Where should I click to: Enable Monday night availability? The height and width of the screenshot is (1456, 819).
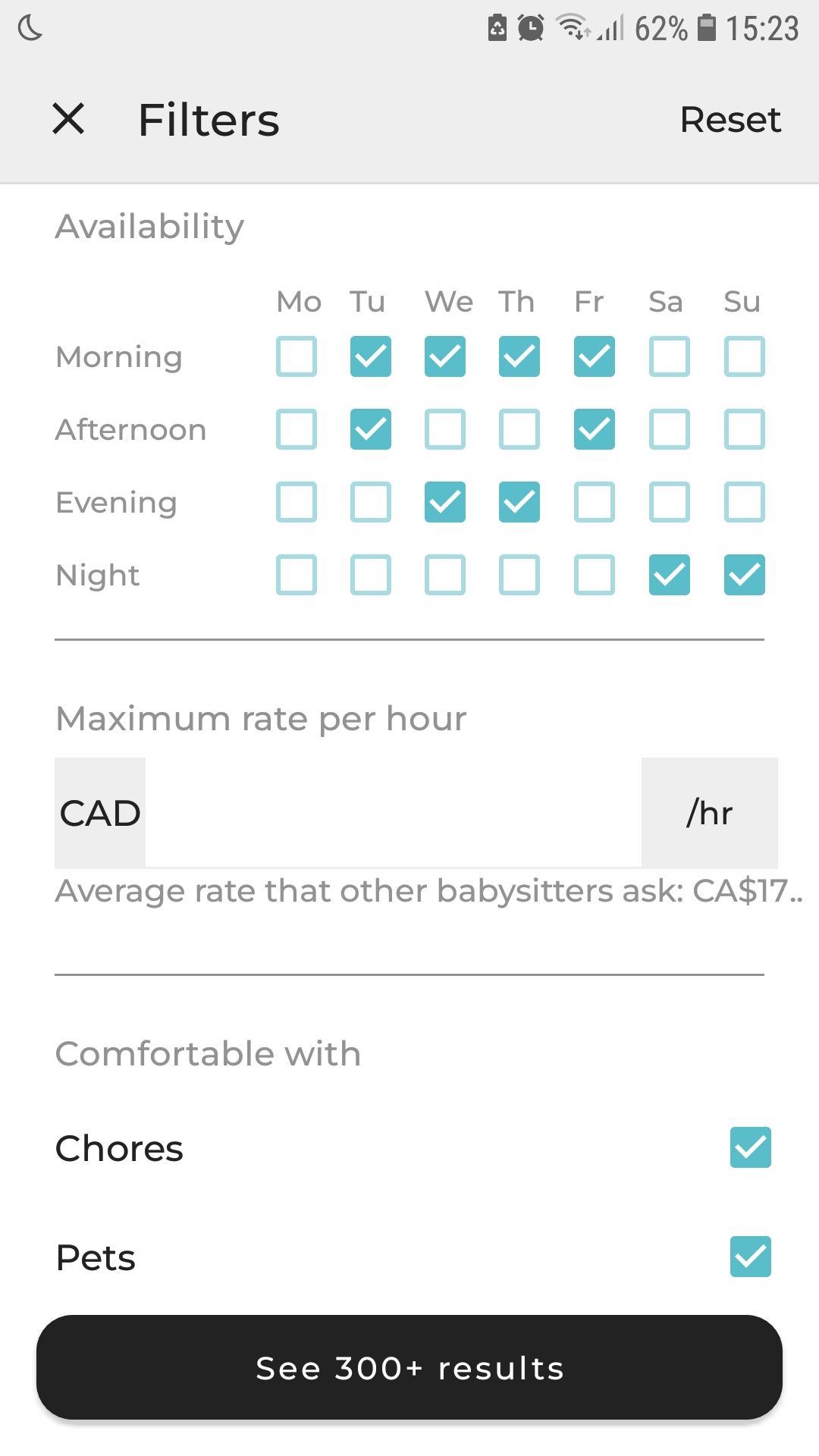[297, 575]
